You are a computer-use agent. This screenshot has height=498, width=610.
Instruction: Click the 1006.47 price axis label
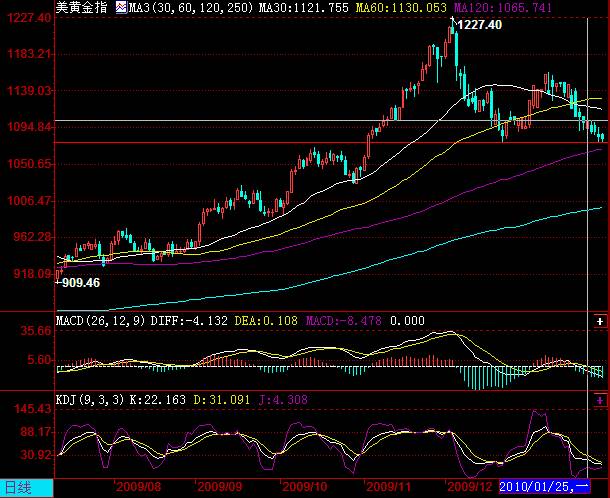[30, 201]
